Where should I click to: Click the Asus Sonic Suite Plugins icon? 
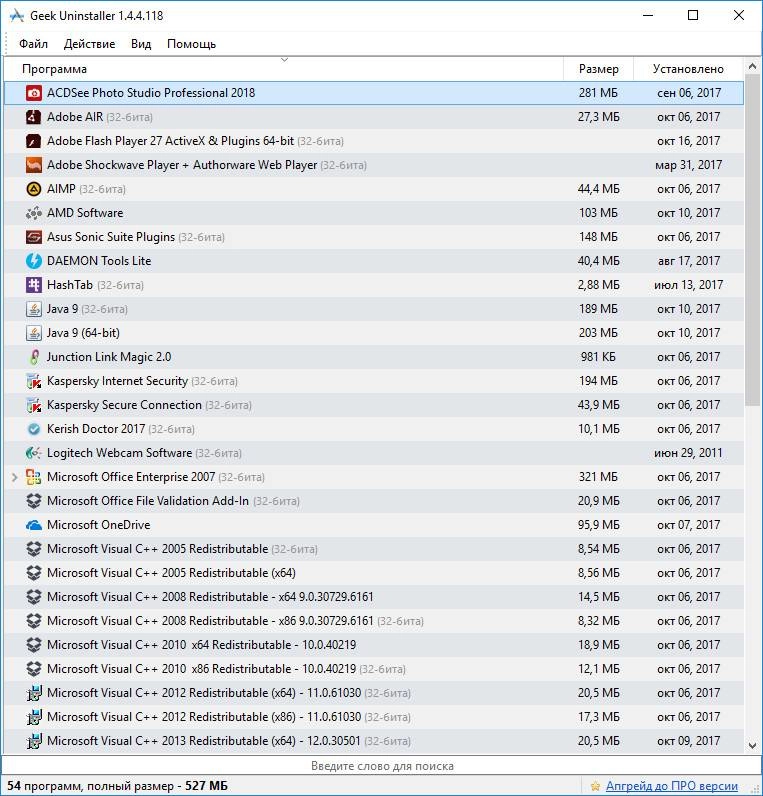tap(34, 237)
